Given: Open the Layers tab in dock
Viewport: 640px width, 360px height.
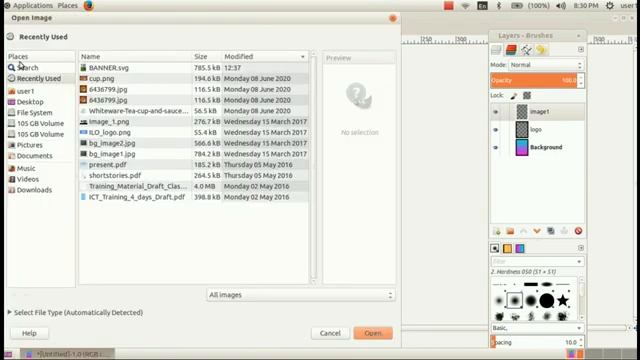Looking at the screenshot, I should [496, 50].
